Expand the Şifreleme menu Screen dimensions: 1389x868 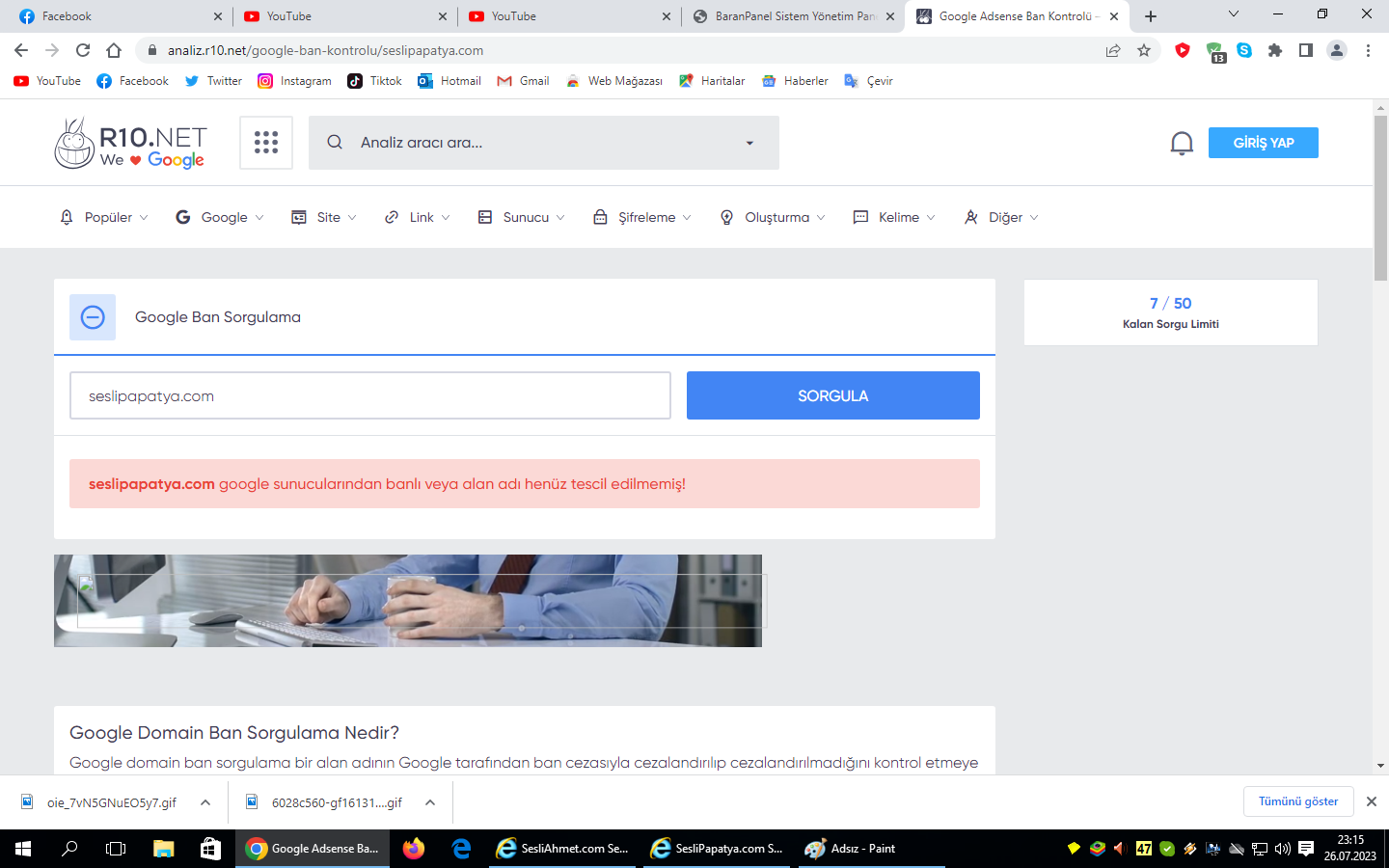point(641,217)
